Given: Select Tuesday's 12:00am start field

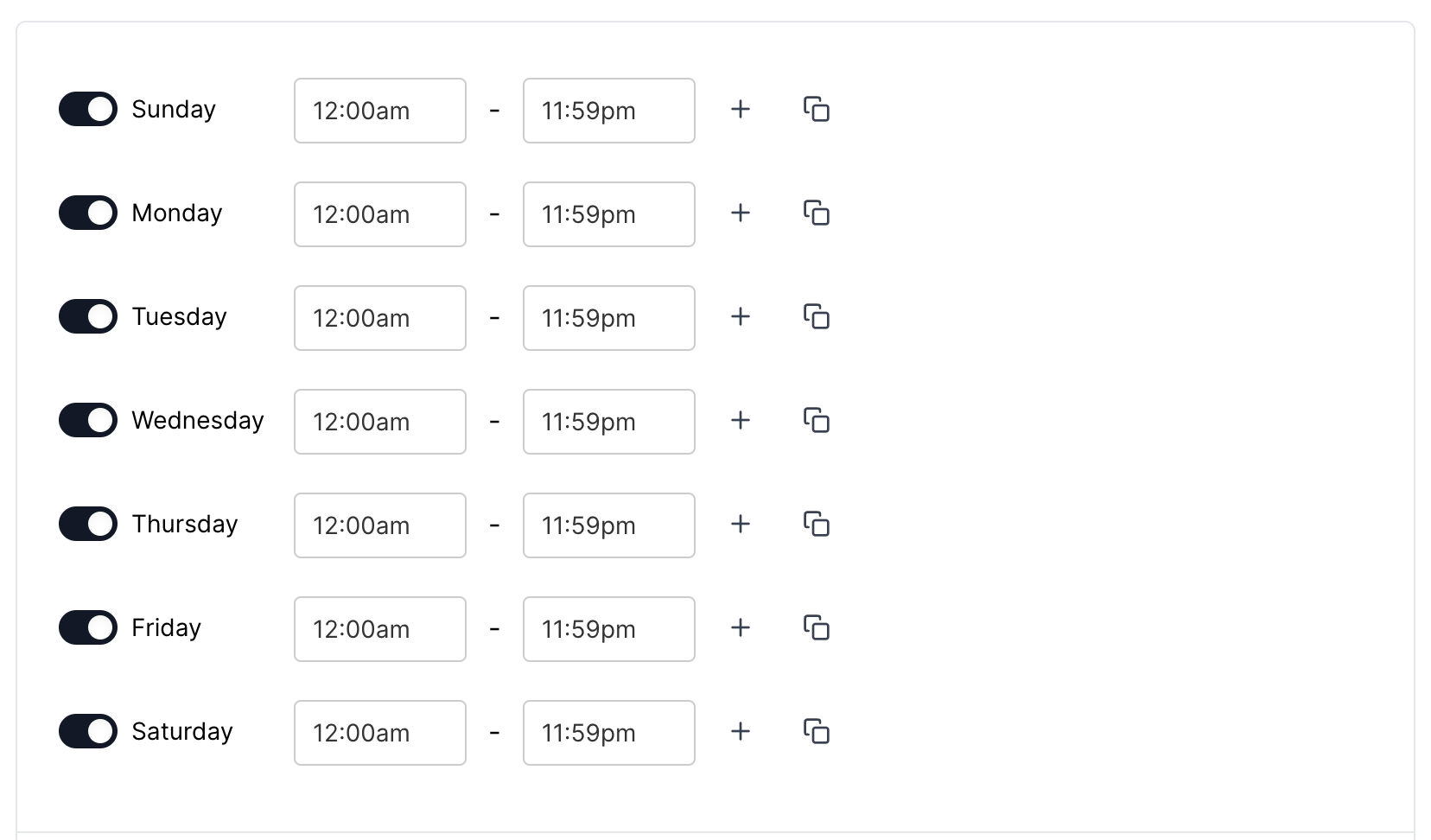Looking at the screenshot, I should [379, 317].
